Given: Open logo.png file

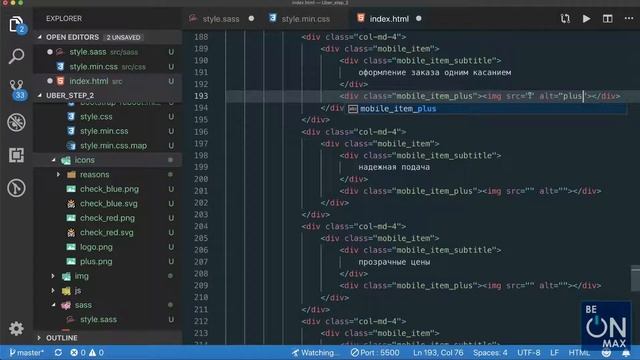Looking at the screenshot, I should point(96,247).
